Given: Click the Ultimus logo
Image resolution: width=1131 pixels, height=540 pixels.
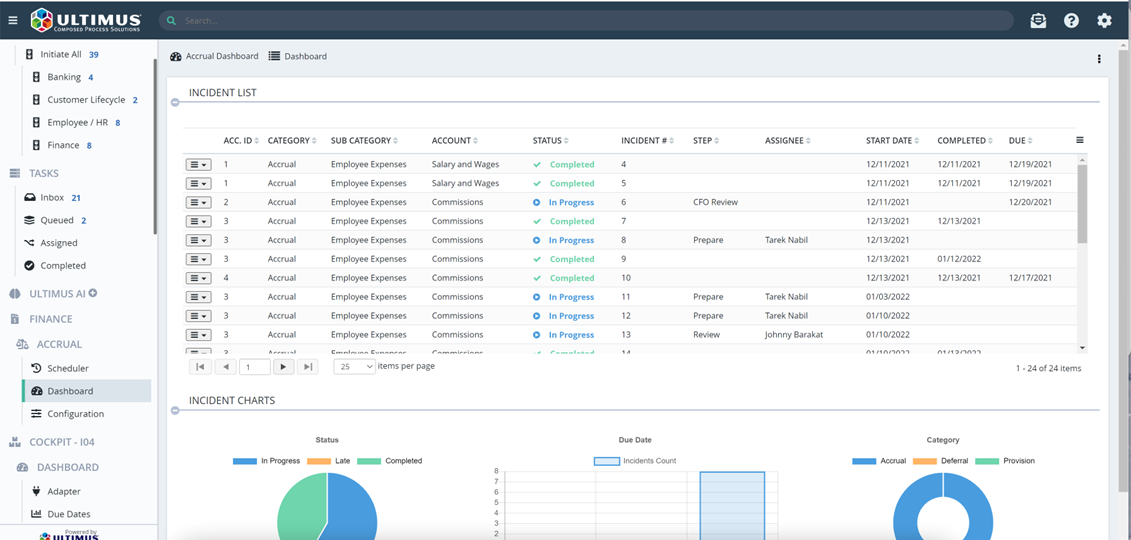Looking at the screenshot, I should pyautogui.click(x=87, y=20).
